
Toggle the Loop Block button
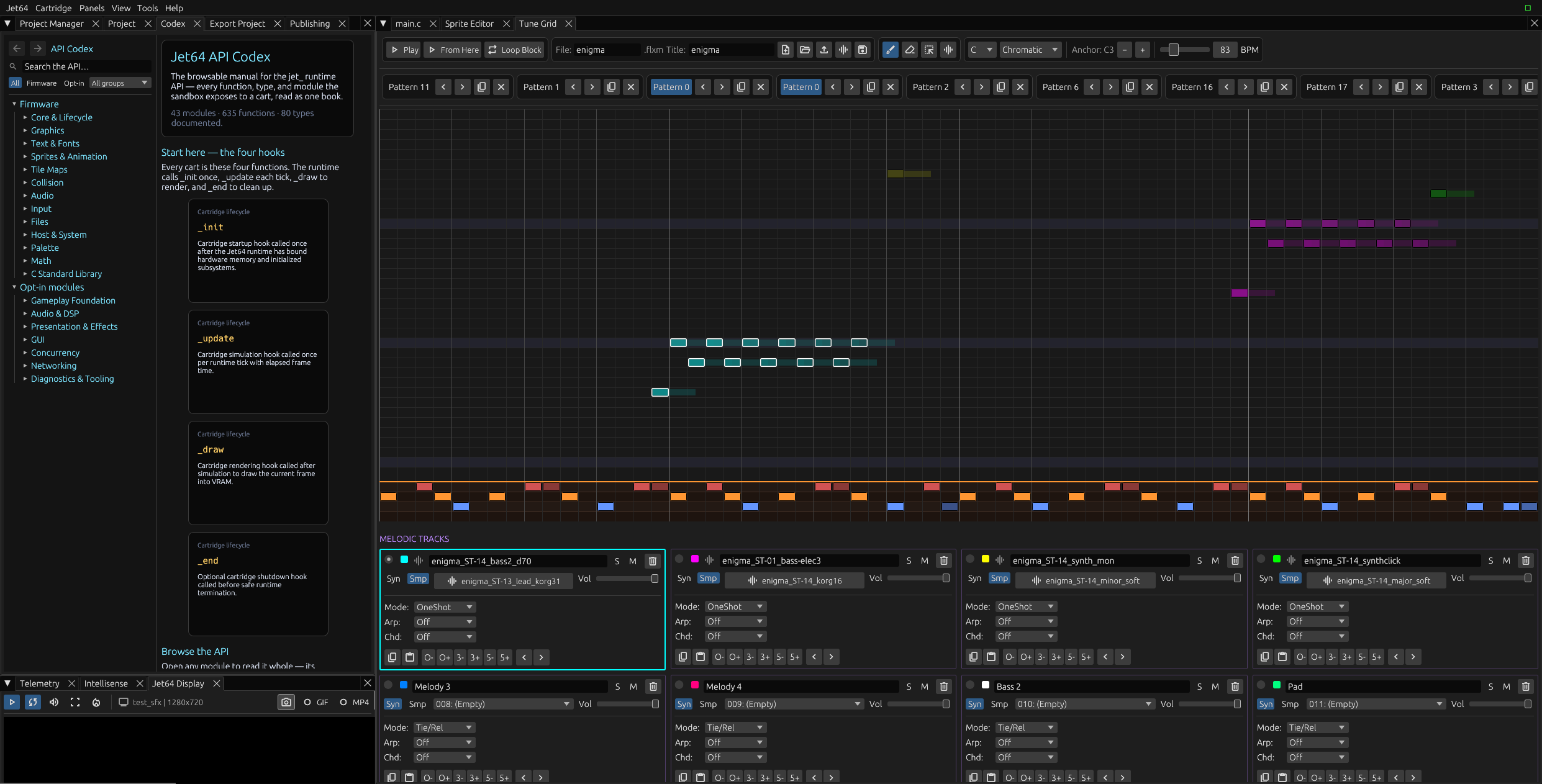tap(514, 50)
